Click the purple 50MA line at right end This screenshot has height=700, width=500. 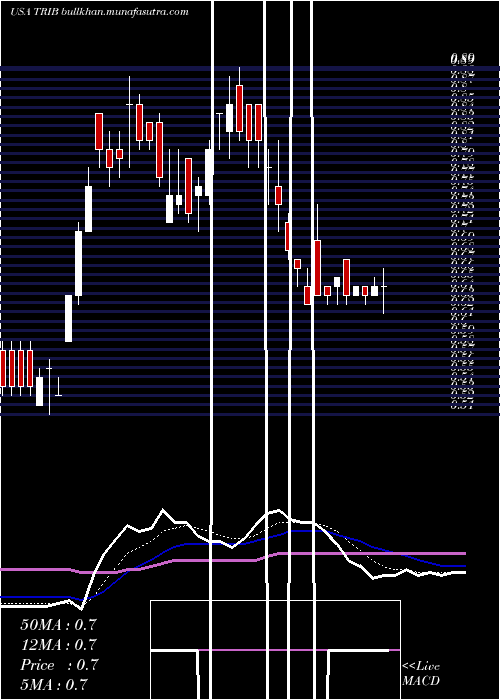462,554
